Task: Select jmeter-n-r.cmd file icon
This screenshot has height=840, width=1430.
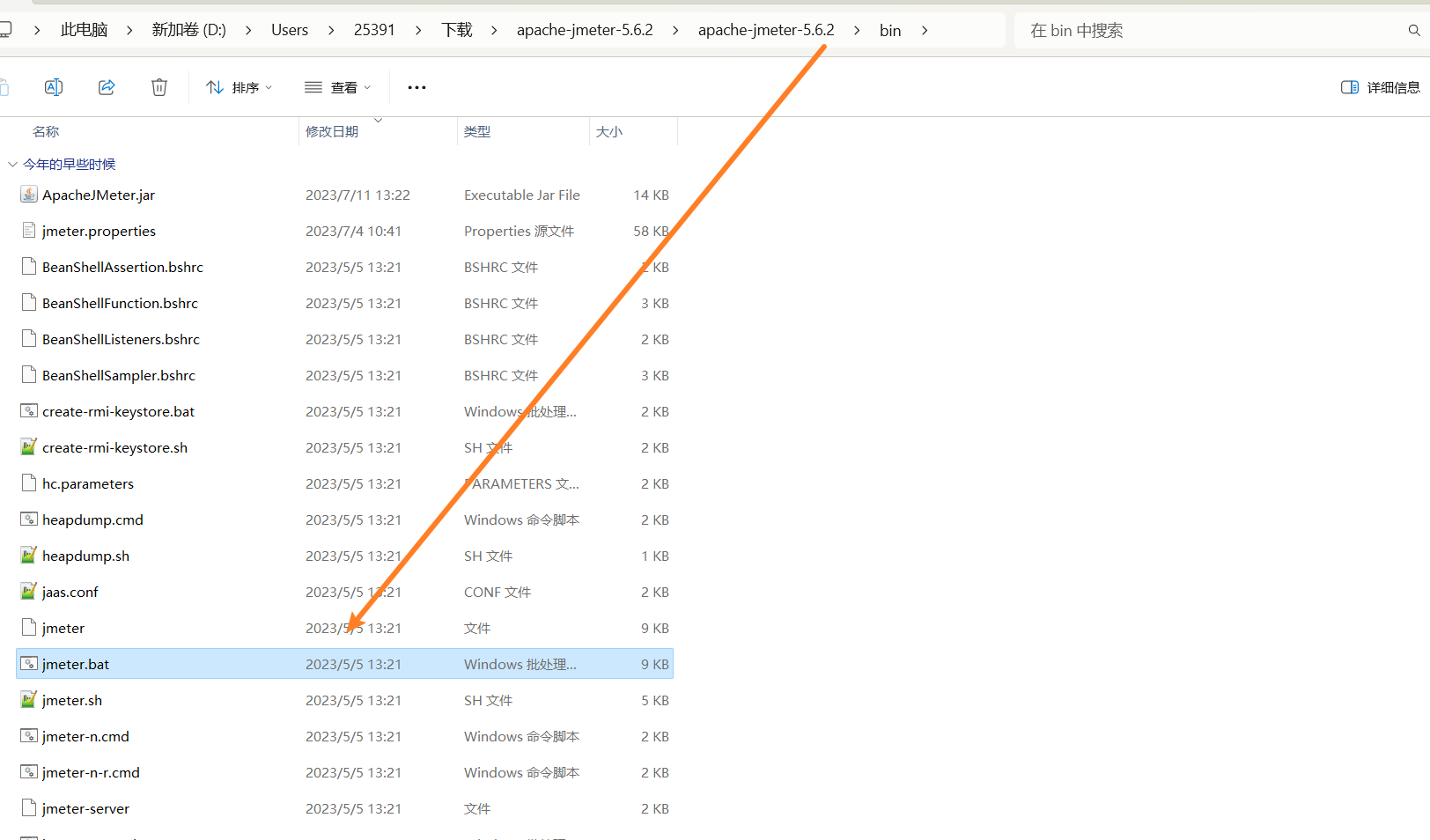Action: coord(29,772)
